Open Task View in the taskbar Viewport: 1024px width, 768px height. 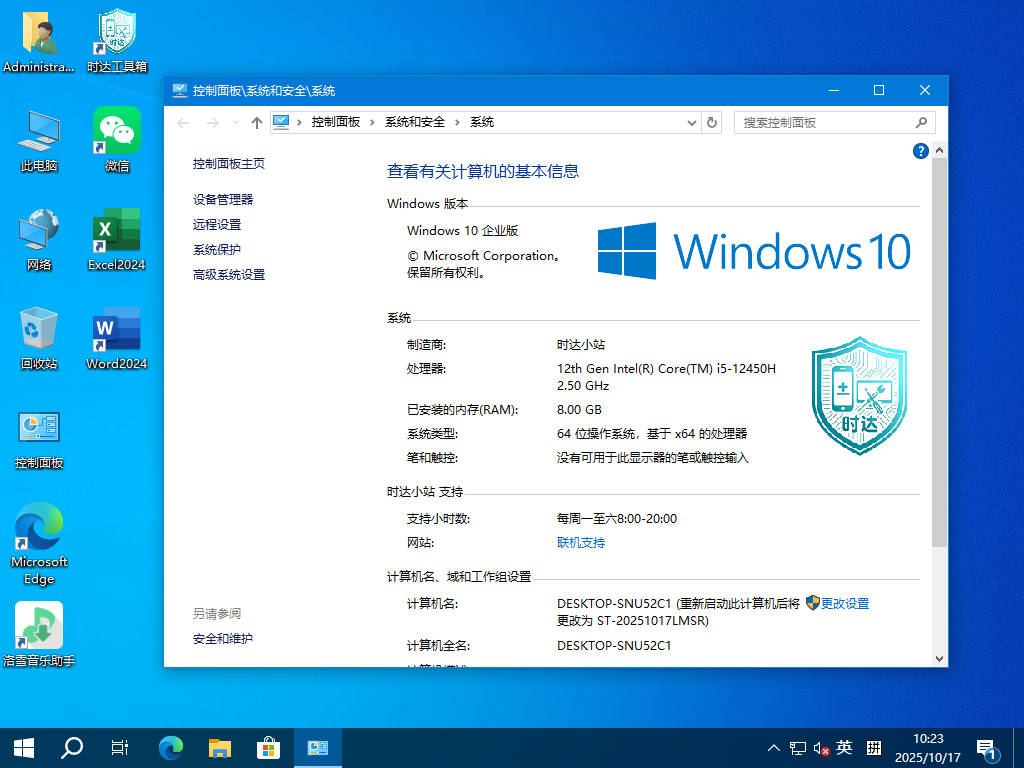coord(120,747)
